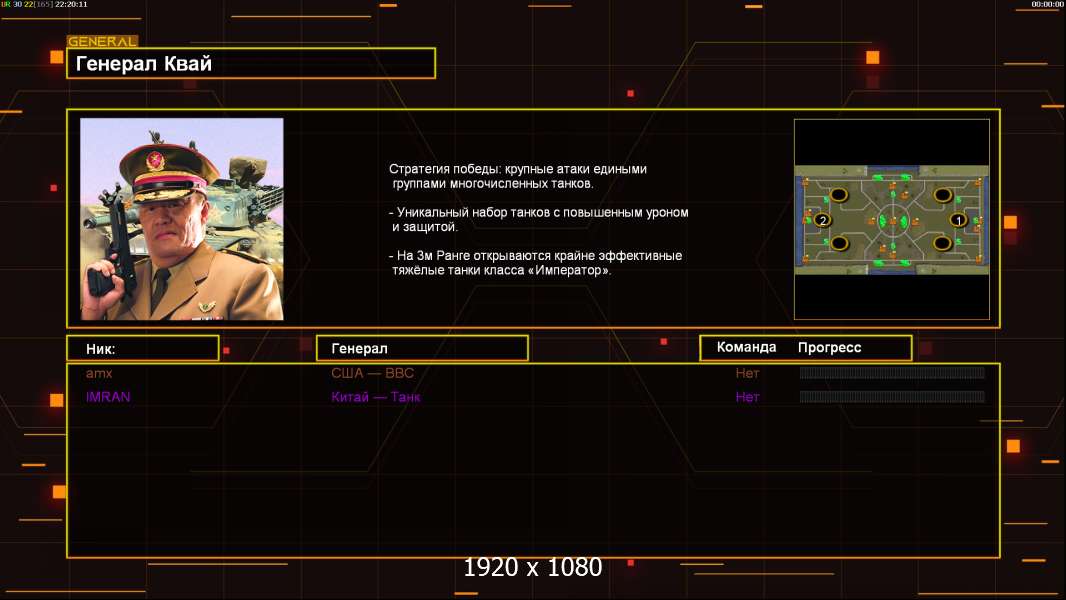This screenshot has height=600, width=1066.
Task: Click the 'Генерал' column header
Action: [x=422, y=349]
